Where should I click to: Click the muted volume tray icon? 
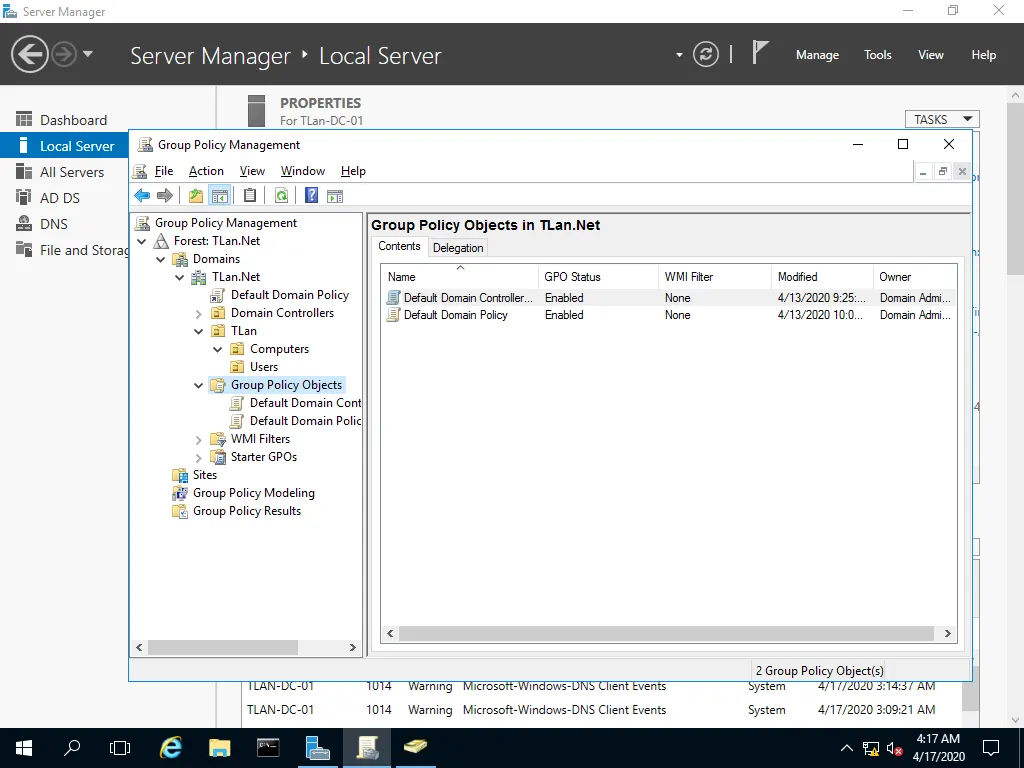click(894, 748)
